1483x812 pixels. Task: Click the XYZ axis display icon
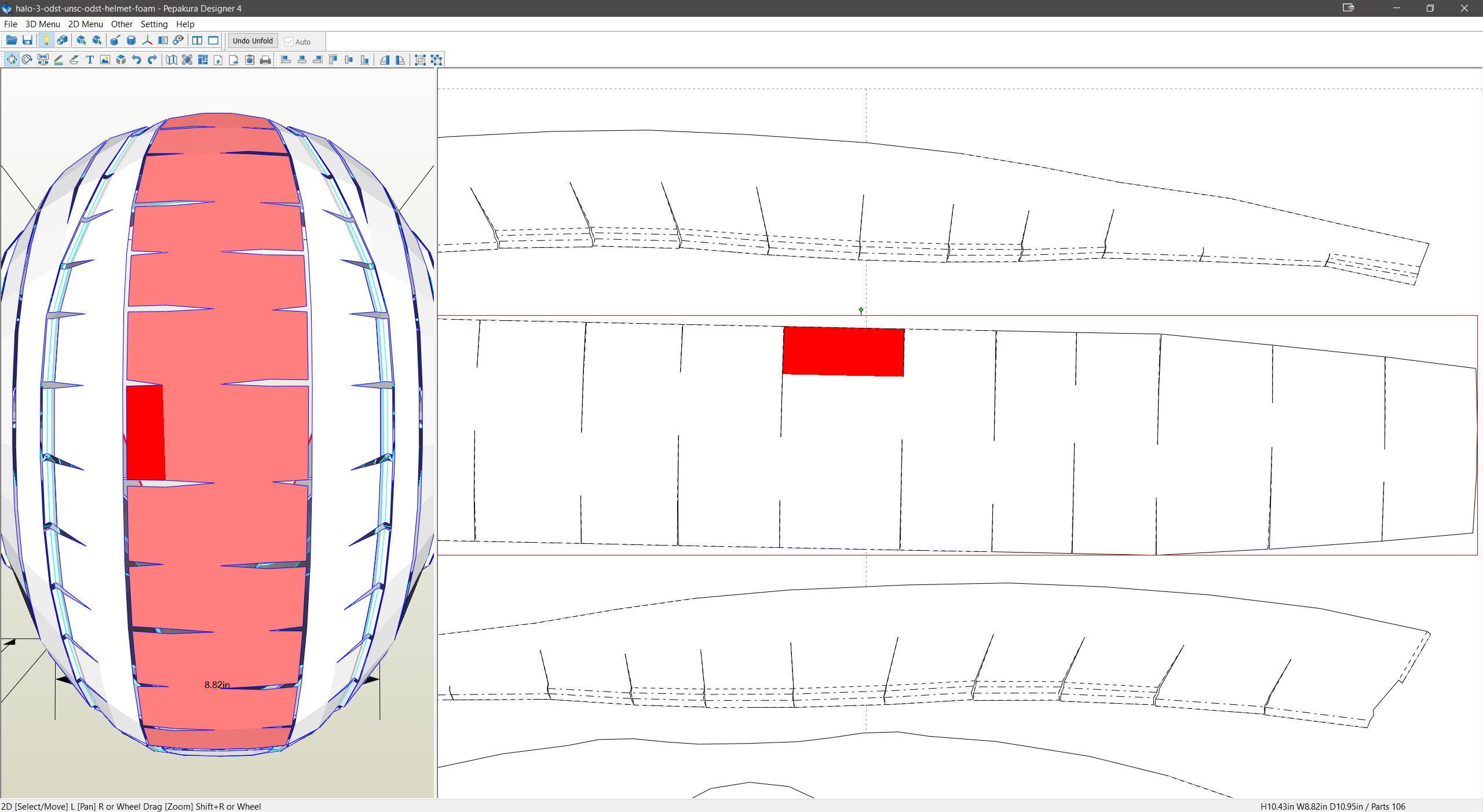point(147,41)
